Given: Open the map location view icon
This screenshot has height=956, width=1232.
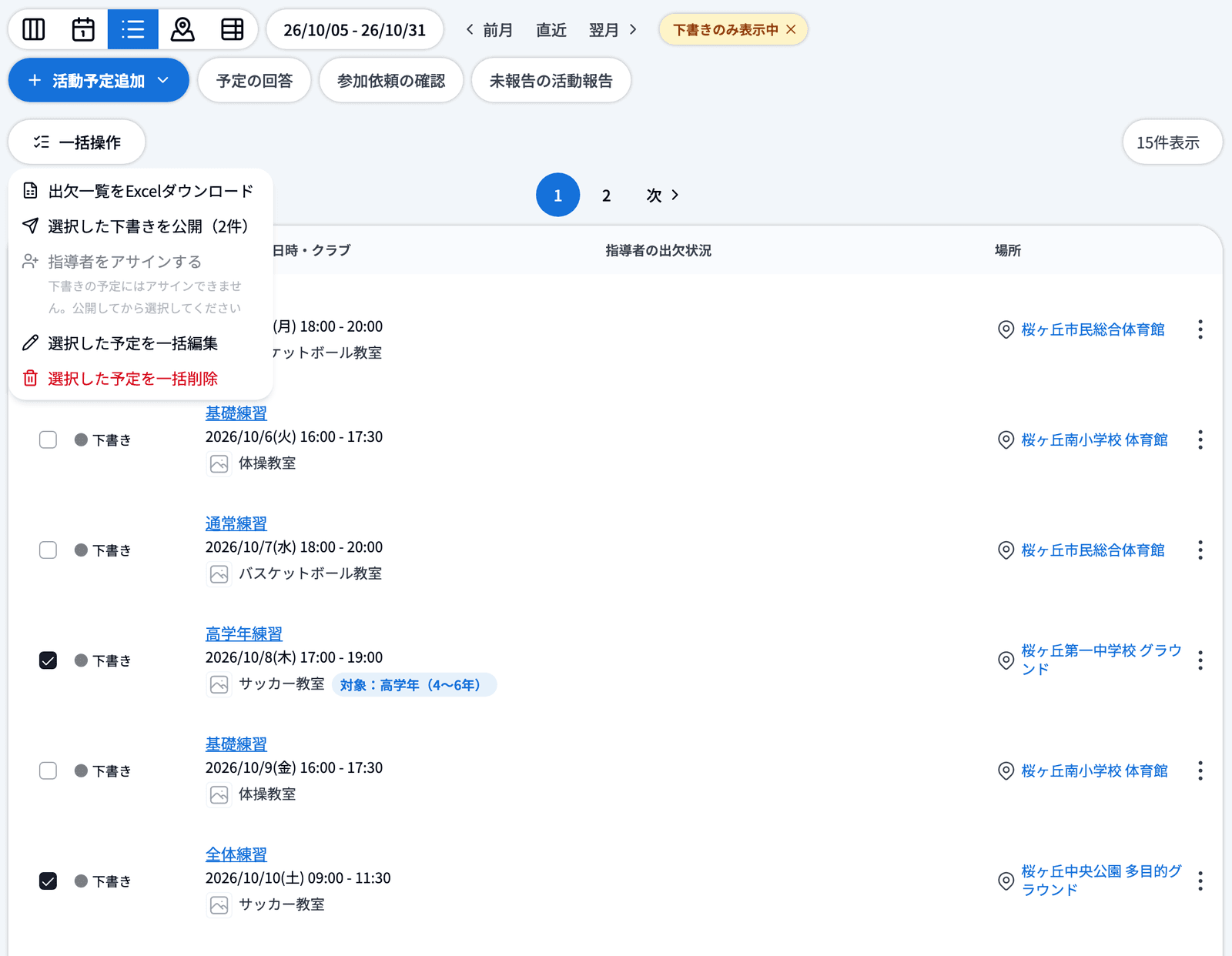Looking at the screenshot, I should point(182,29).
